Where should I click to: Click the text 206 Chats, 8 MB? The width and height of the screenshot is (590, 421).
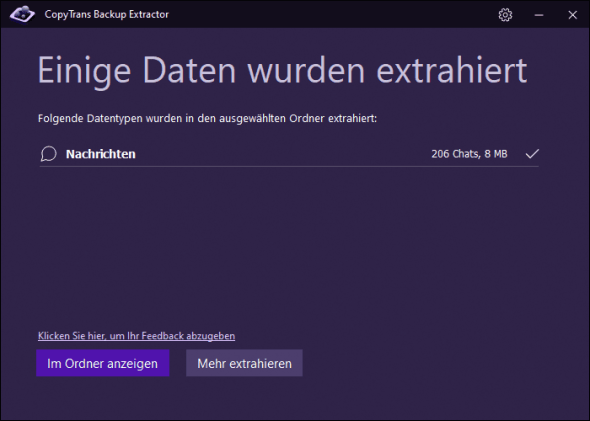click(469, 154)
